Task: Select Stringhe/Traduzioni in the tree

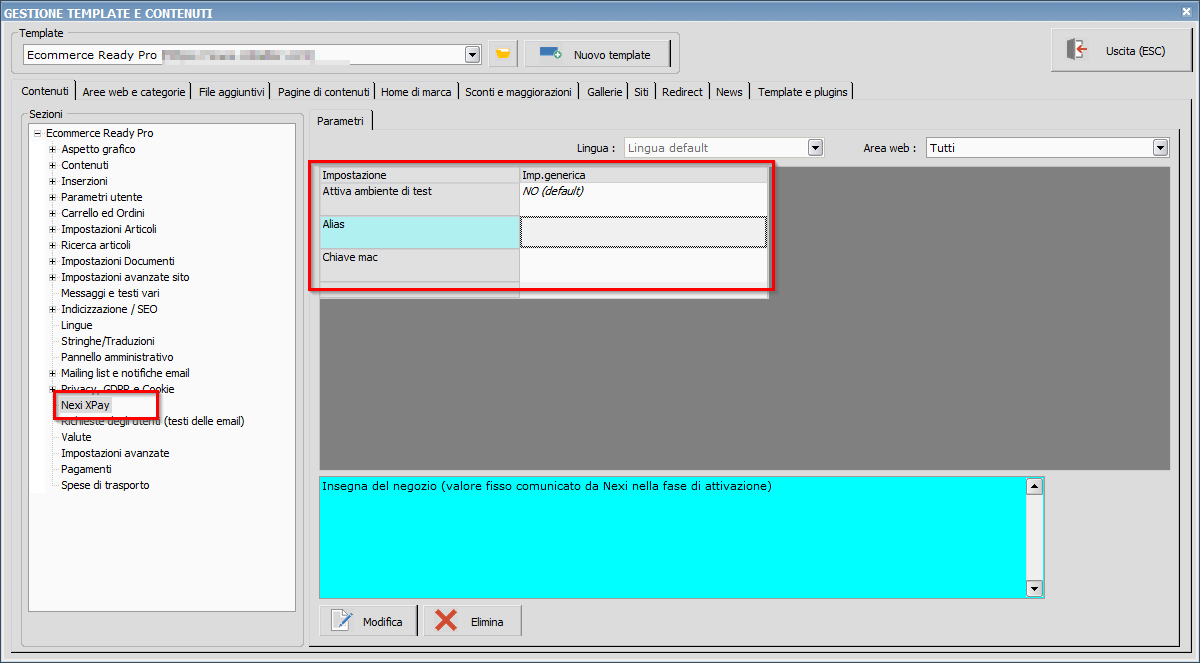Action: tap(108, 341)
